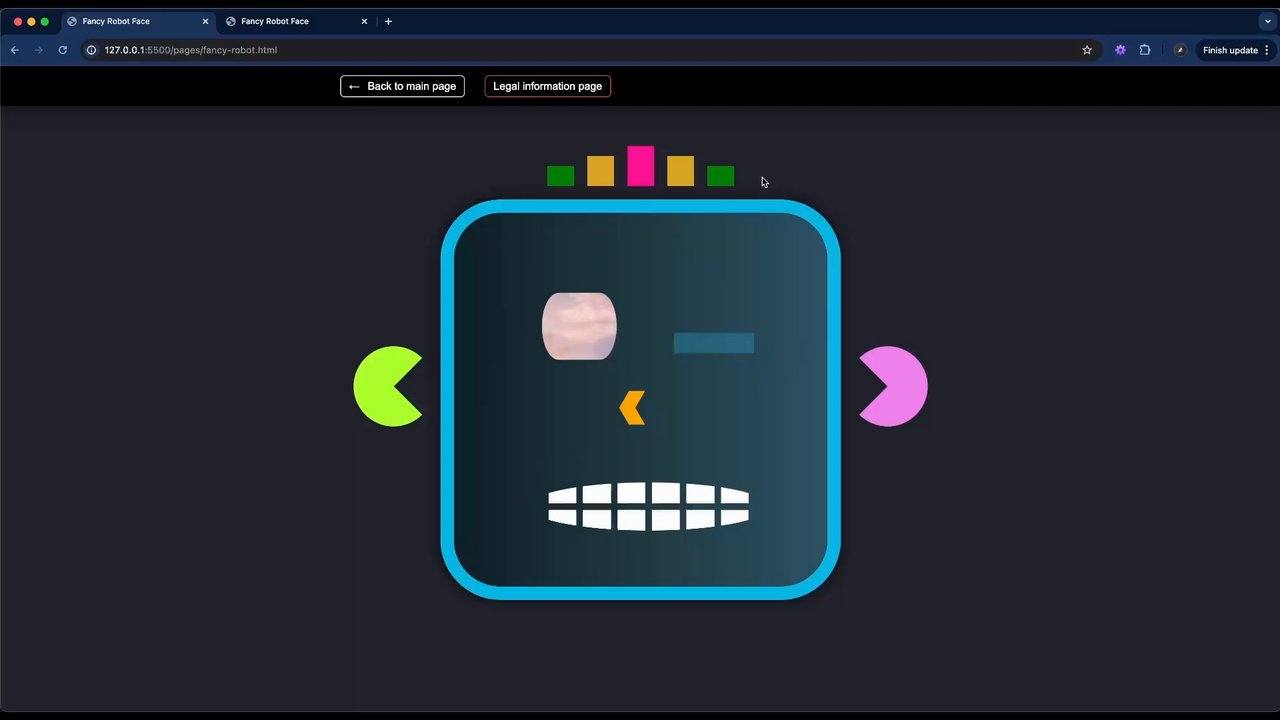Click the site information icon in address bar
Viewport: 1280px width, 720px height.
pyautogui.click(x=91, y=50)
